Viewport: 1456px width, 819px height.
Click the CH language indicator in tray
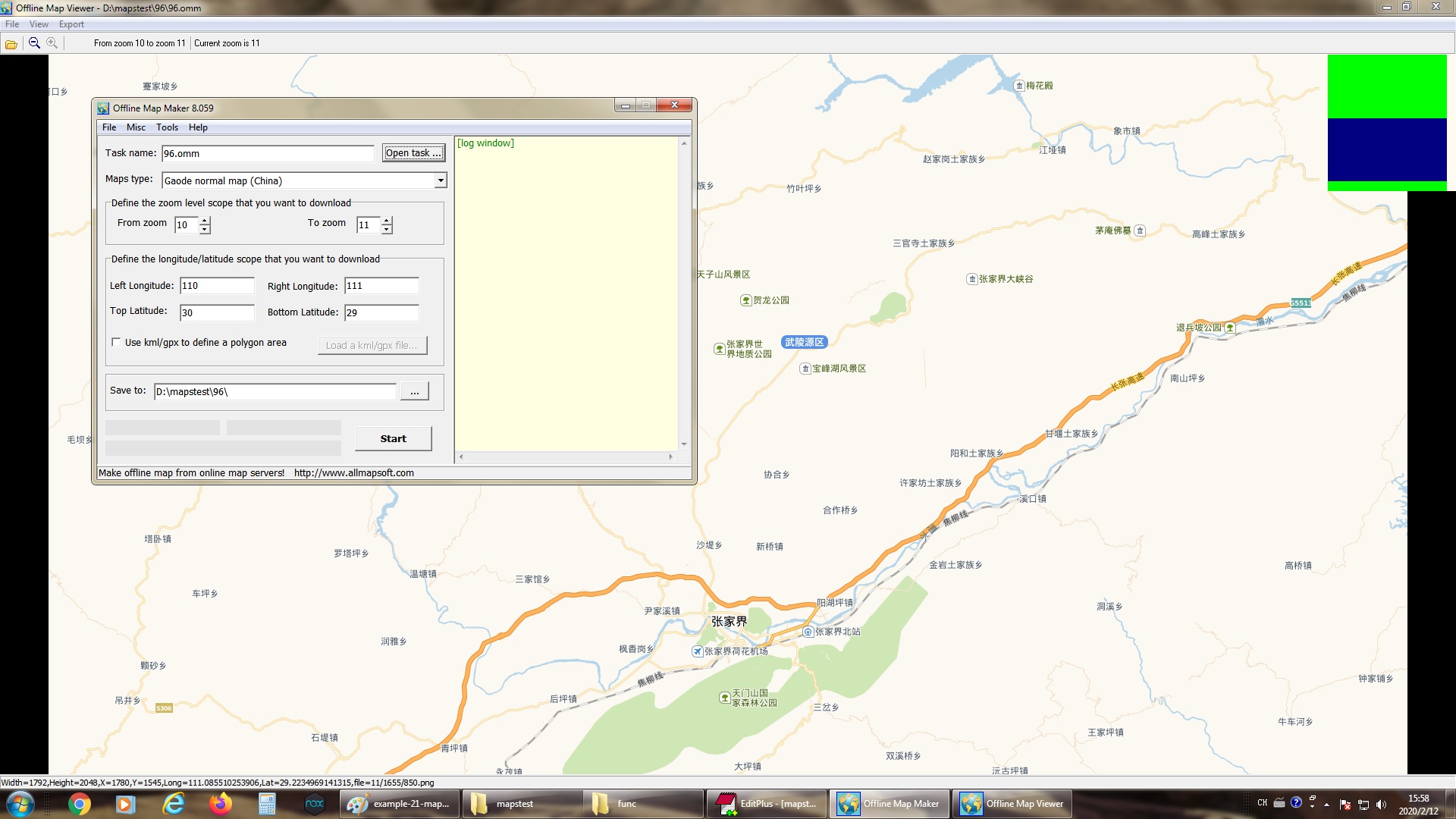coord(1262,802)
